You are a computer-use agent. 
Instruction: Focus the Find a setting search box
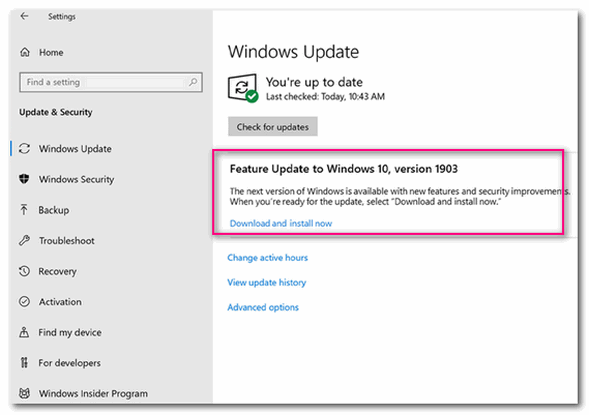pos(111,82)
